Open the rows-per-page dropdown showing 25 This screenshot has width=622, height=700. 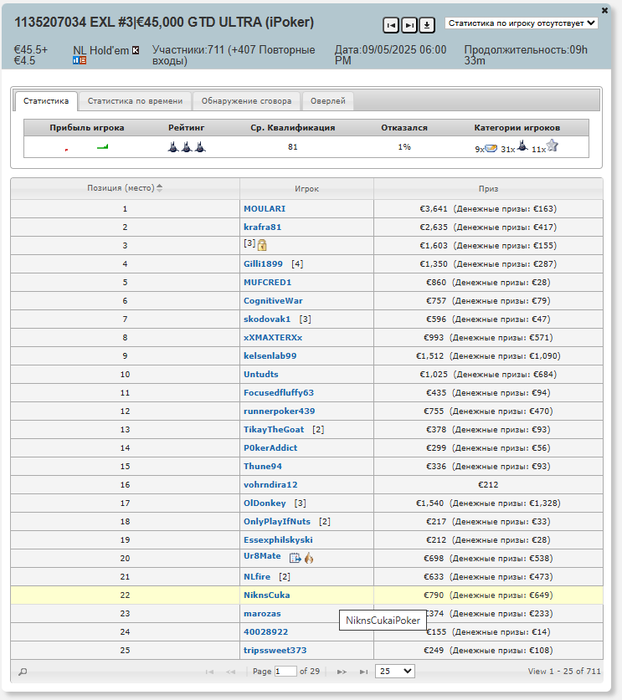[394, 672]
